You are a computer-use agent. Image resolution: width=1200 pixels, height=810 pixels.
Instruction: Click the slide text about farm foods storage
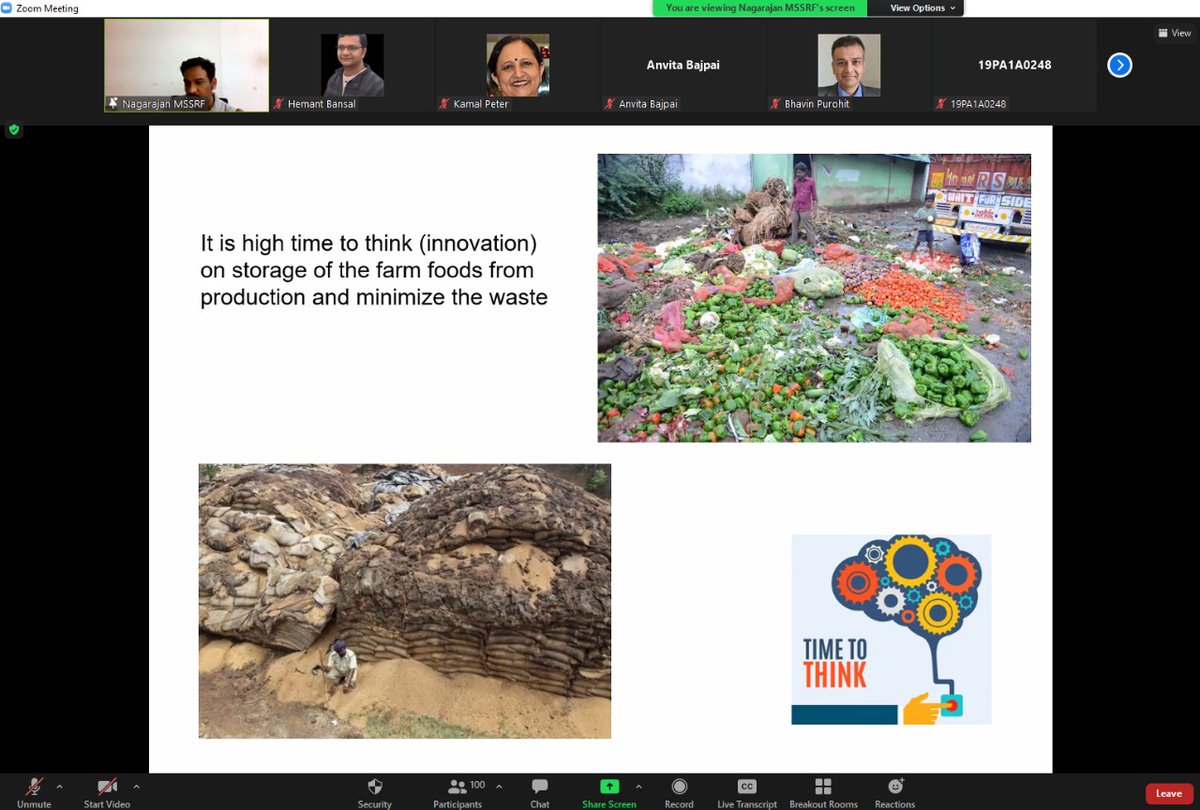click(x=374, y=270)
